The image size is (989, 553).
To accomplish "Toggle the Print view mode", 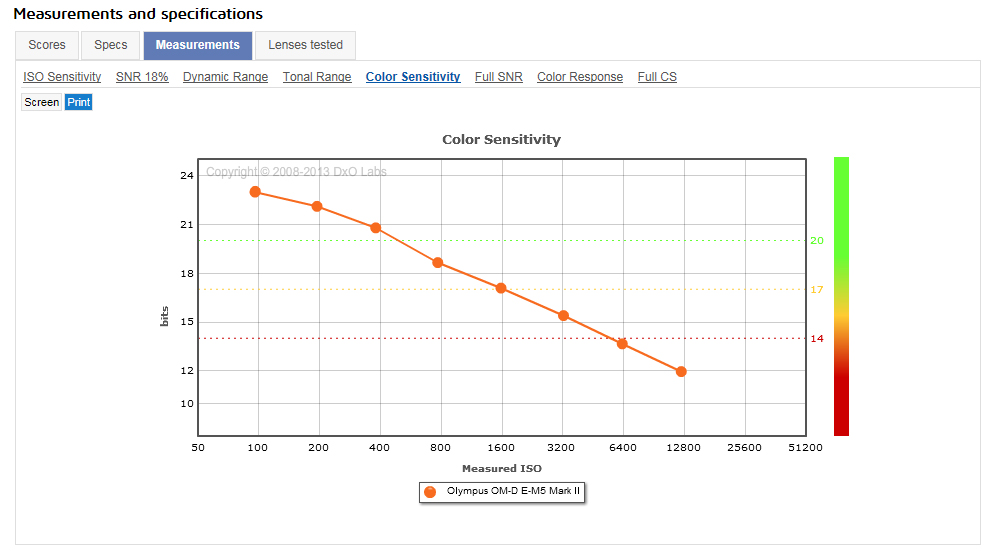I will pyautogui.click(x=79, y=102).
